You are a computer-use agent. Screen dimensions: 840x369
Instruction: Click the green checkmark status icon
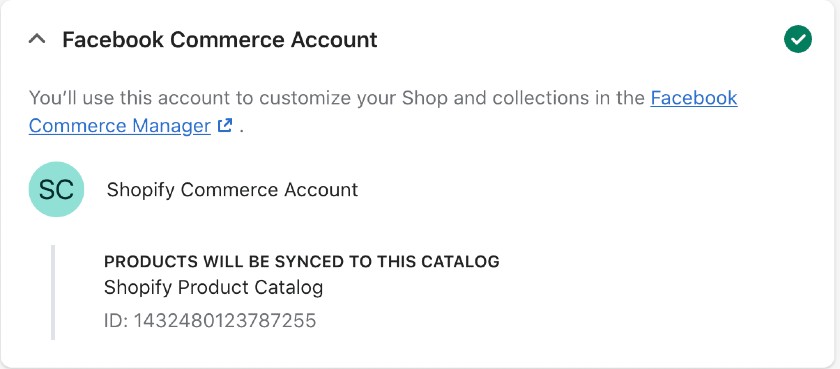pos(798,39)
